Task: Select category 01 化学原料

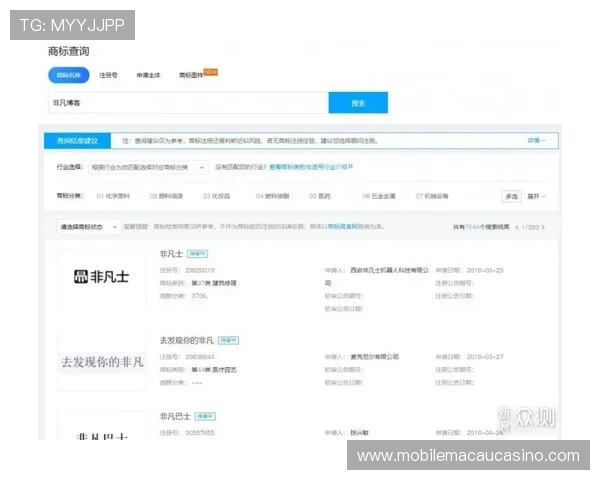Action: [x=113, y=196]
